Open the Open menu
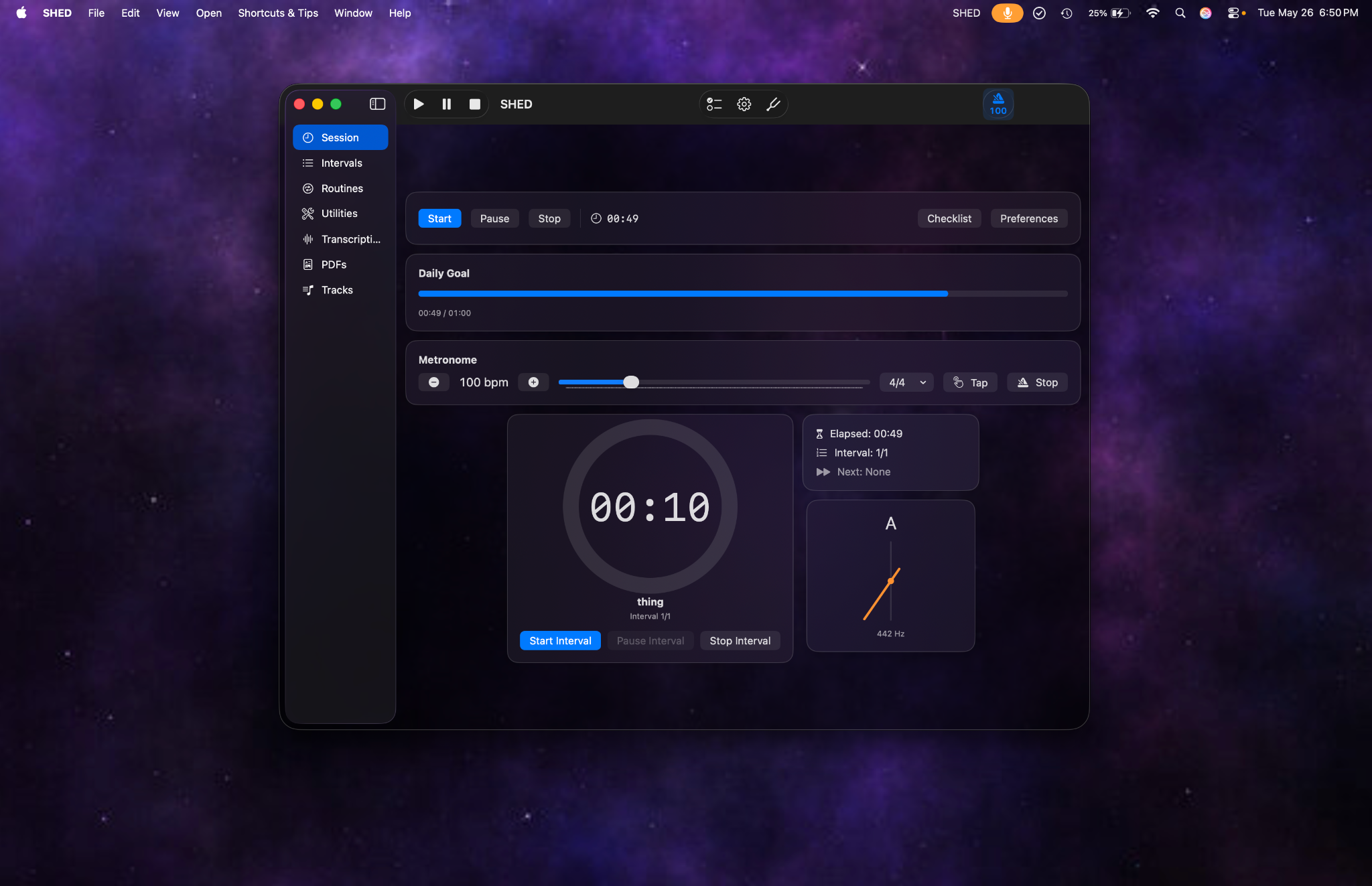The image size is (1372, 886). [209, 13]
